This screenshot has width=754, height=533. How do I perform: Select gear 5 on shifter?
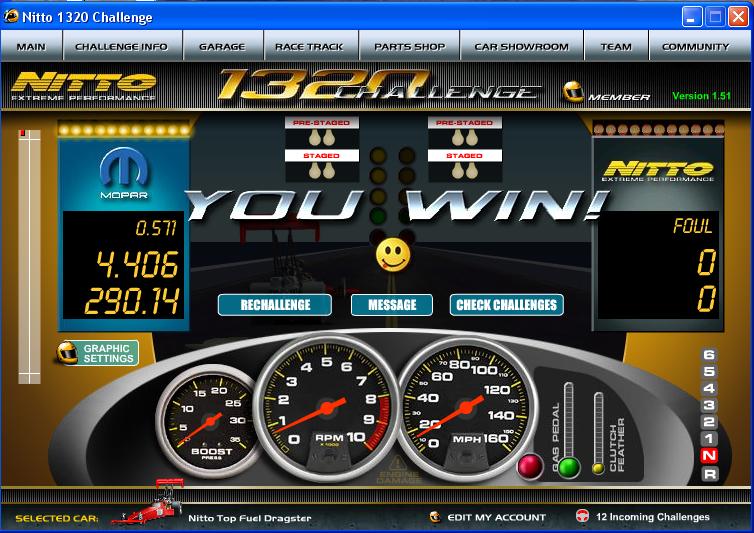[709, 371]
